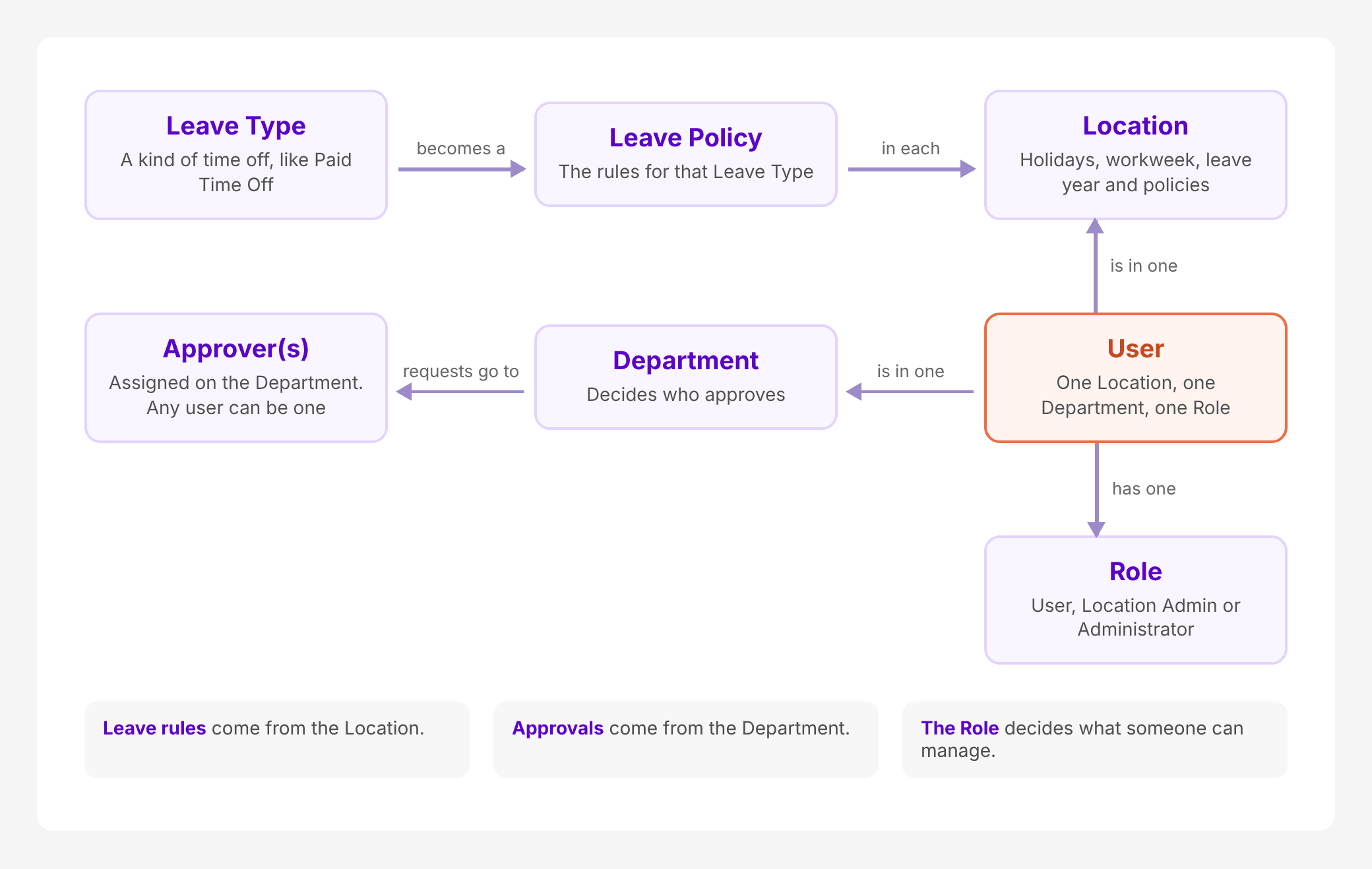Viewport: 1372px width, 869px height.
Task: Click the 'requests go to' arrow
Action: point(460,392)
